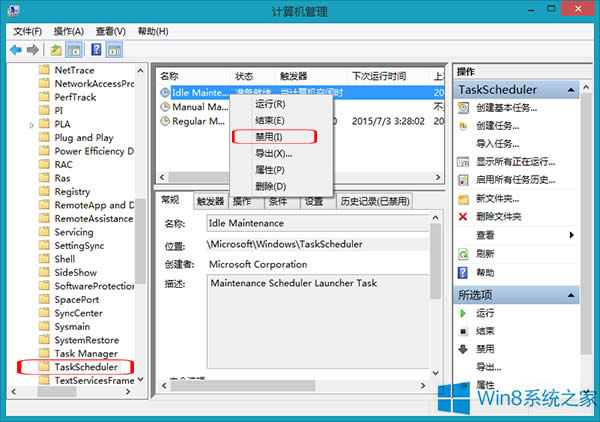Collapse the TaskScheduler section in Actions pane
The height and width of the screenshot is (422, 600).
click(586, 90)
